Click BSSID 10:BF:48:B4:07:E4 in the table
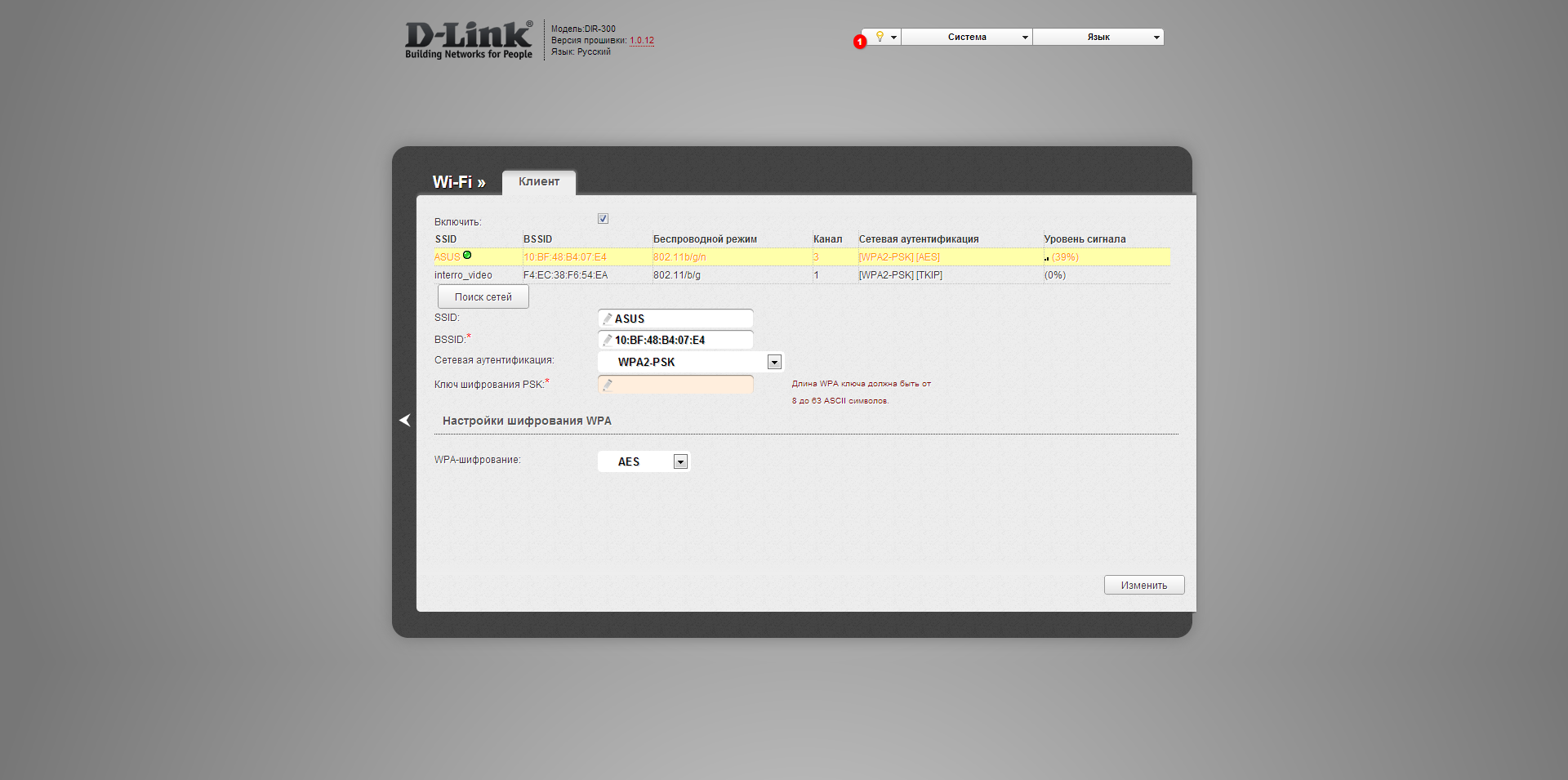The width and height of the screenshot is (1568, 780). 565,257
